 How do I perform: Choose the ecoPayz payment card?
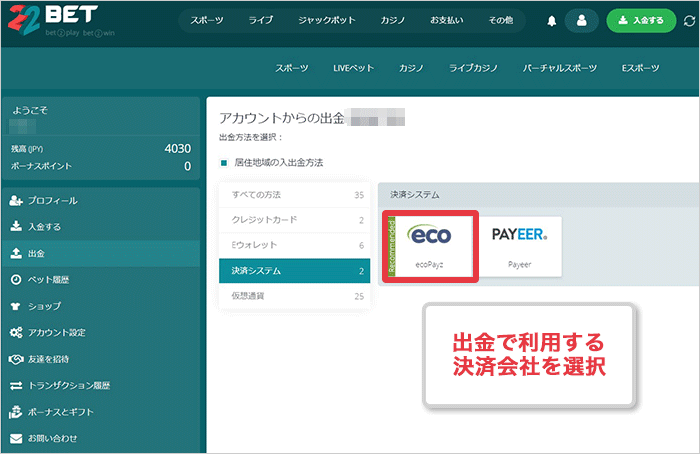(430, 246)
